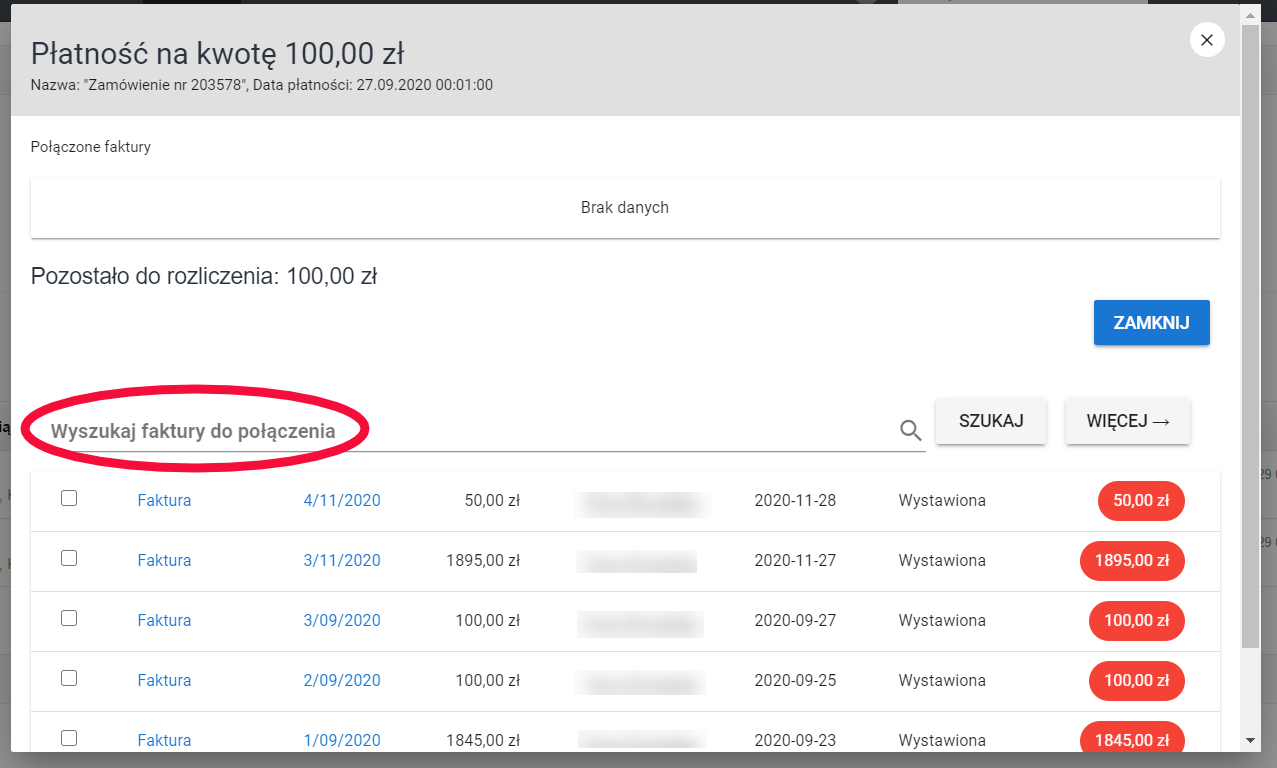The height and width of the screenshot is (768, 1277).
Task: Expand more options with WIĘCEJ button
Action: [1127, 421]
